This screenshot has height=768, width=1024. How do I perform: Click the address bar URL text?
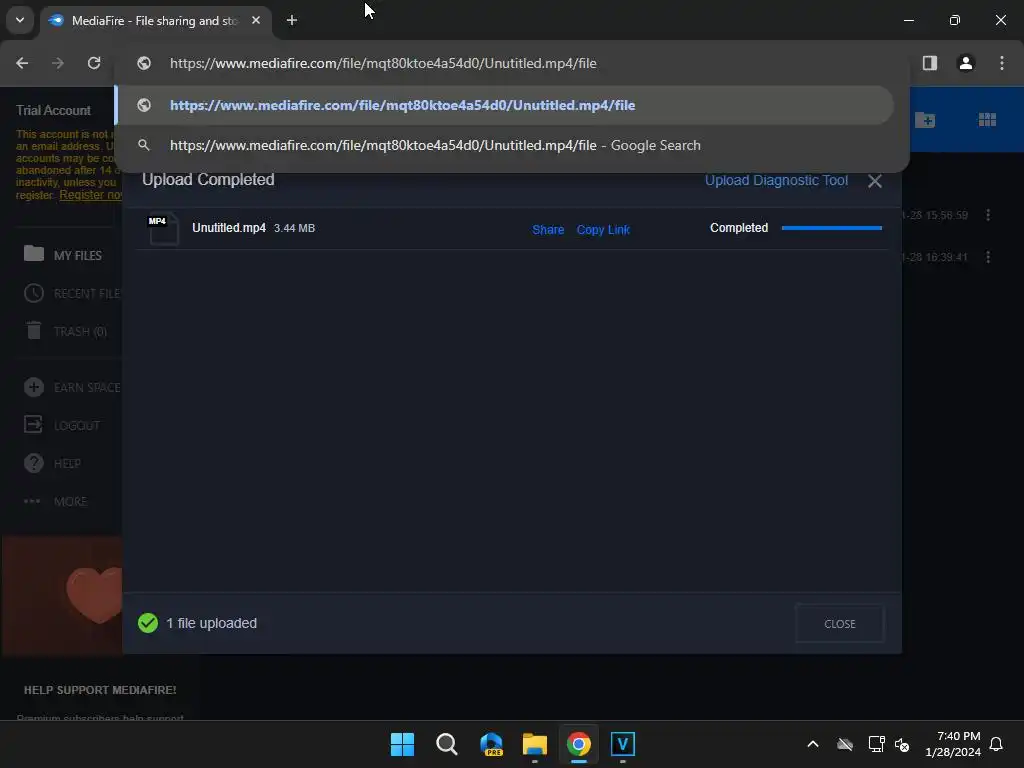[x=383, y=63]
